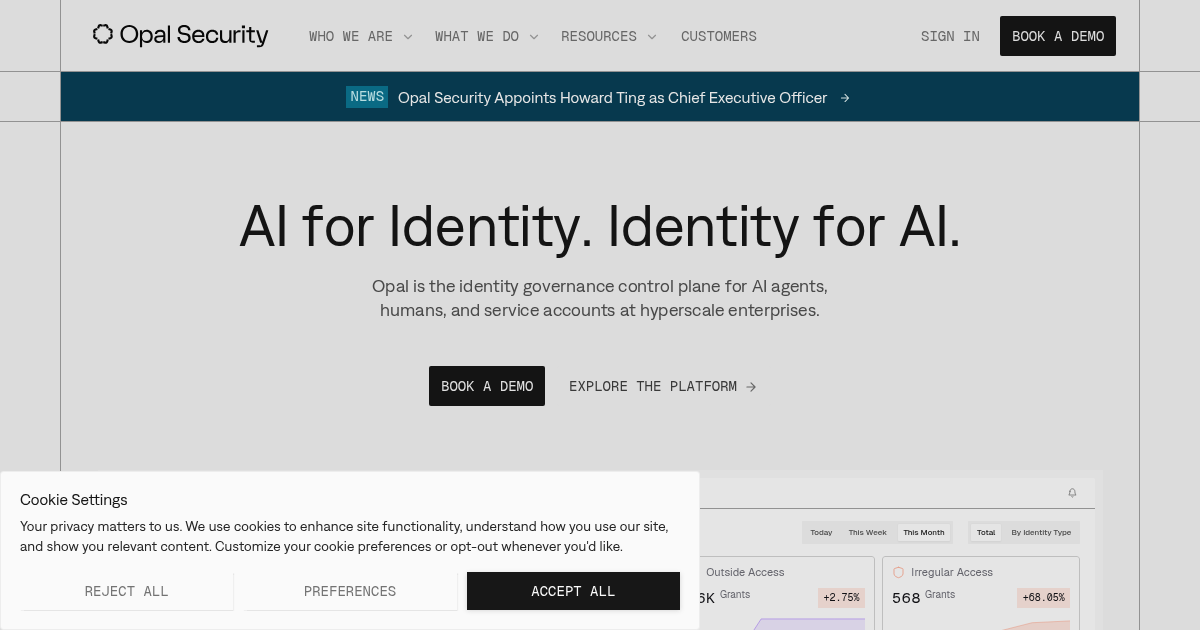Expand the Resources menu chevron
The image size is (1200, 630).
(x=652, y=37)
